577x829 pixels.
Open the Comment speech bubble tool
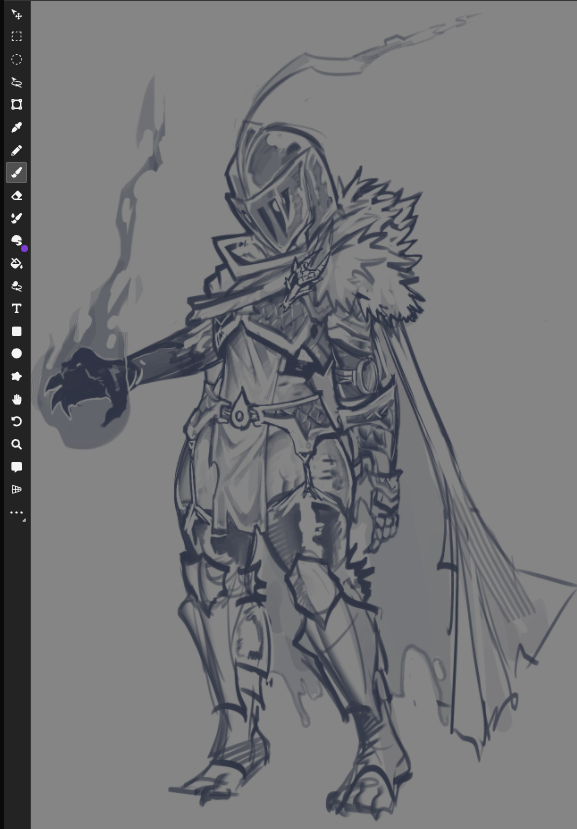coord(16,467)
